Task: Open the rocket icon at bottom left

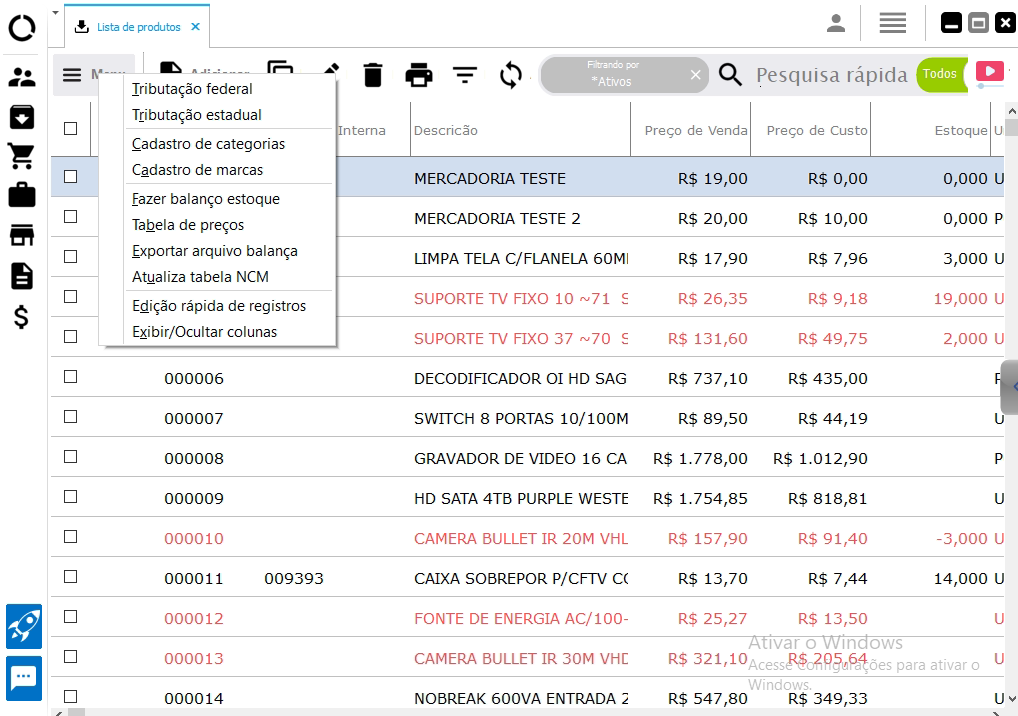Action: point(24,627)
